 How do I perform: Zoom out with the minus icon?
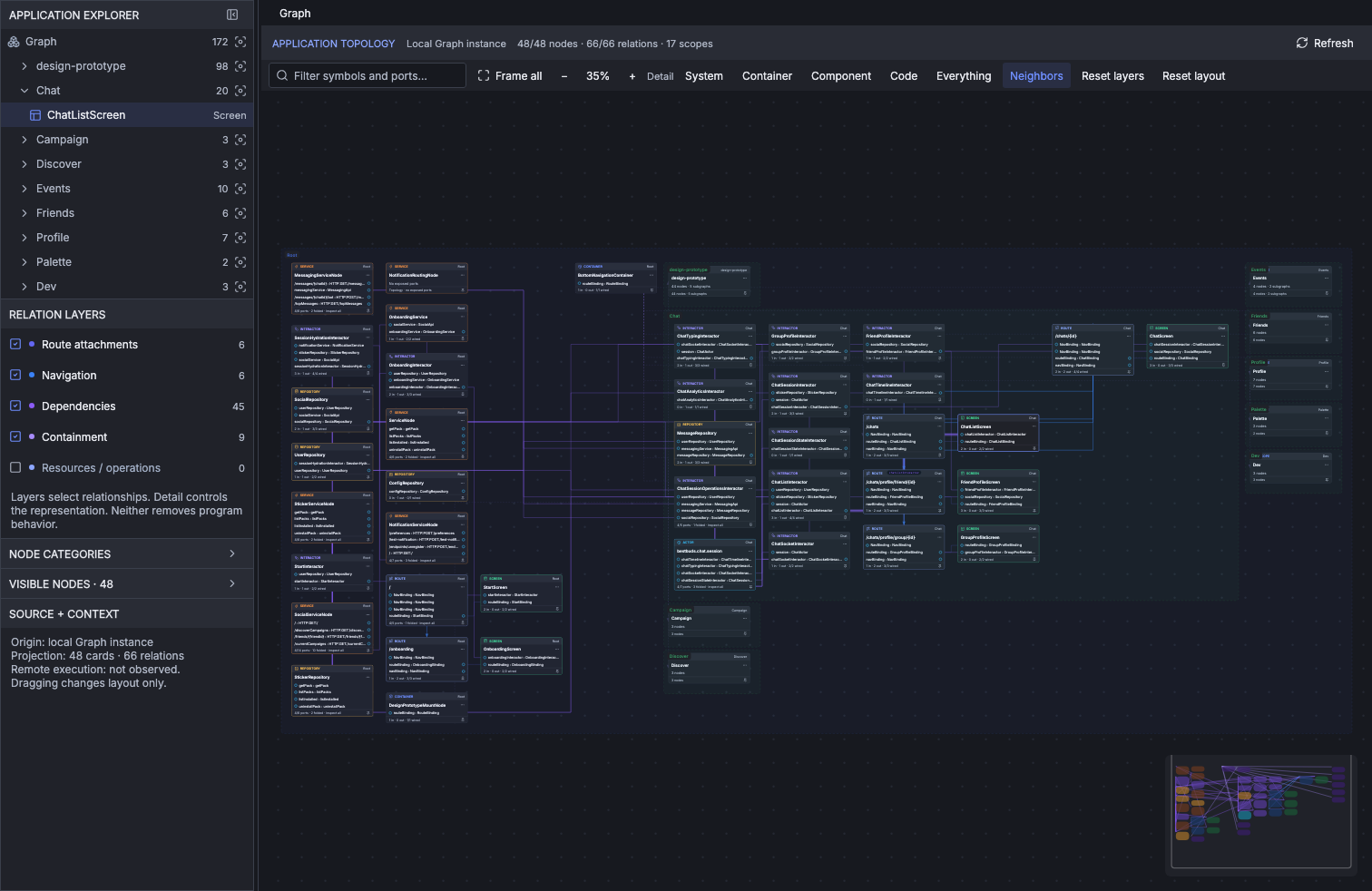click(564, 76)
